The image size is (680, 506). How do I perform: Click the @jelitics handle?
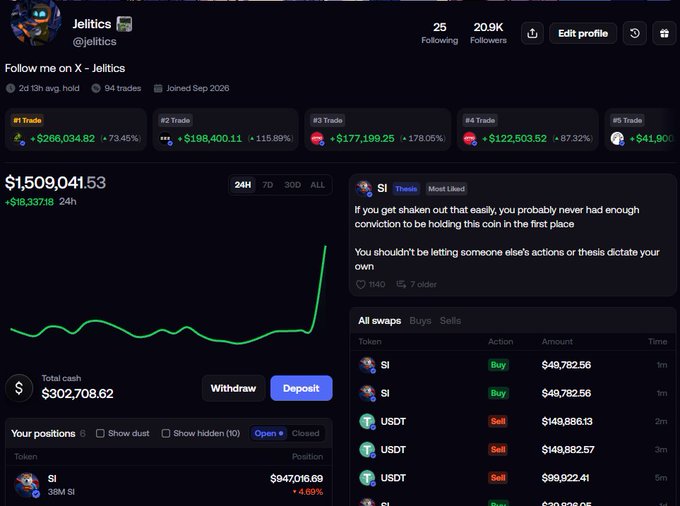[x=95, y=42]
